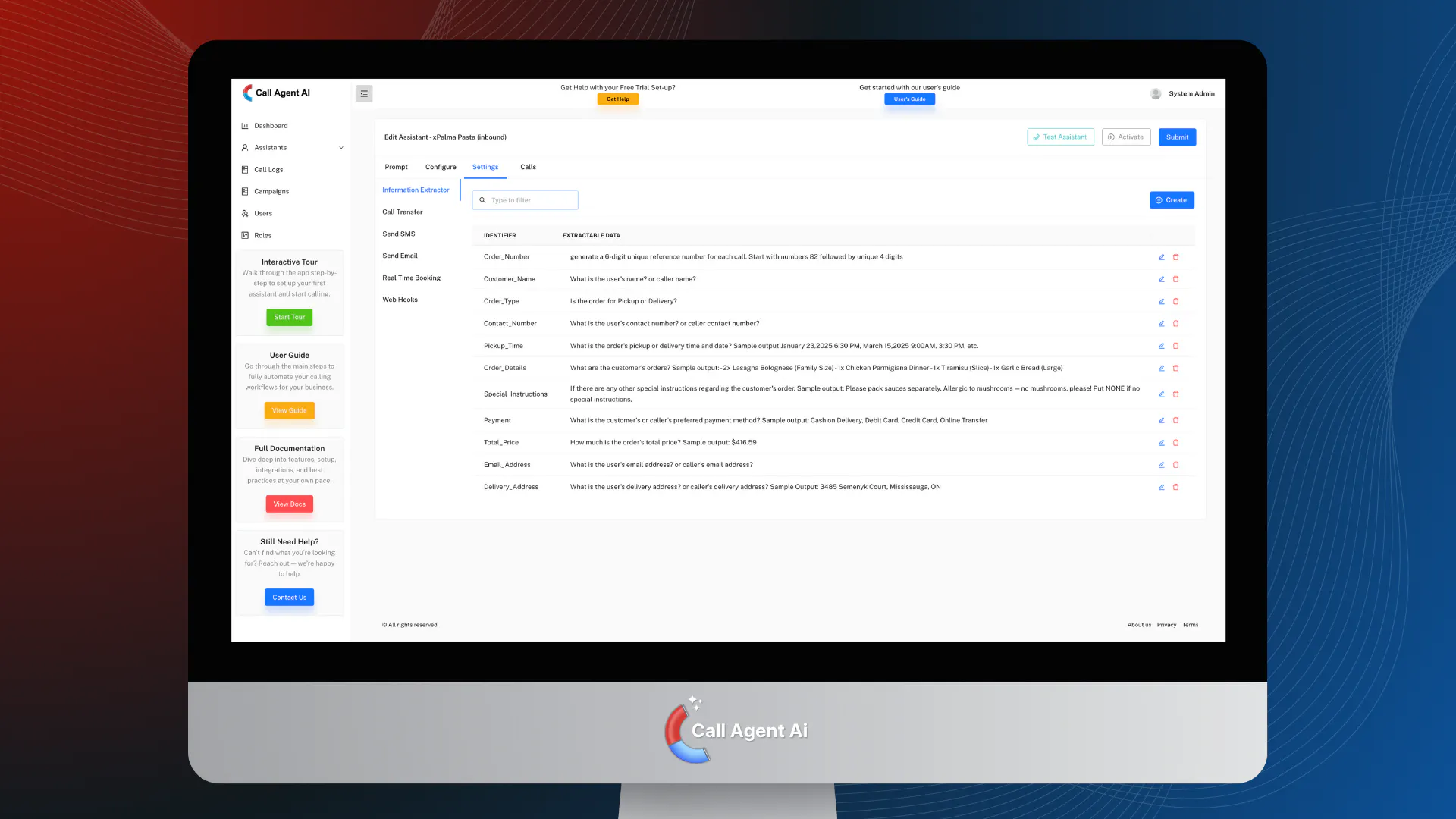Toggle the sidebar collapse icon
This screenshot has width=1456, height=819.
pos(364,94)
